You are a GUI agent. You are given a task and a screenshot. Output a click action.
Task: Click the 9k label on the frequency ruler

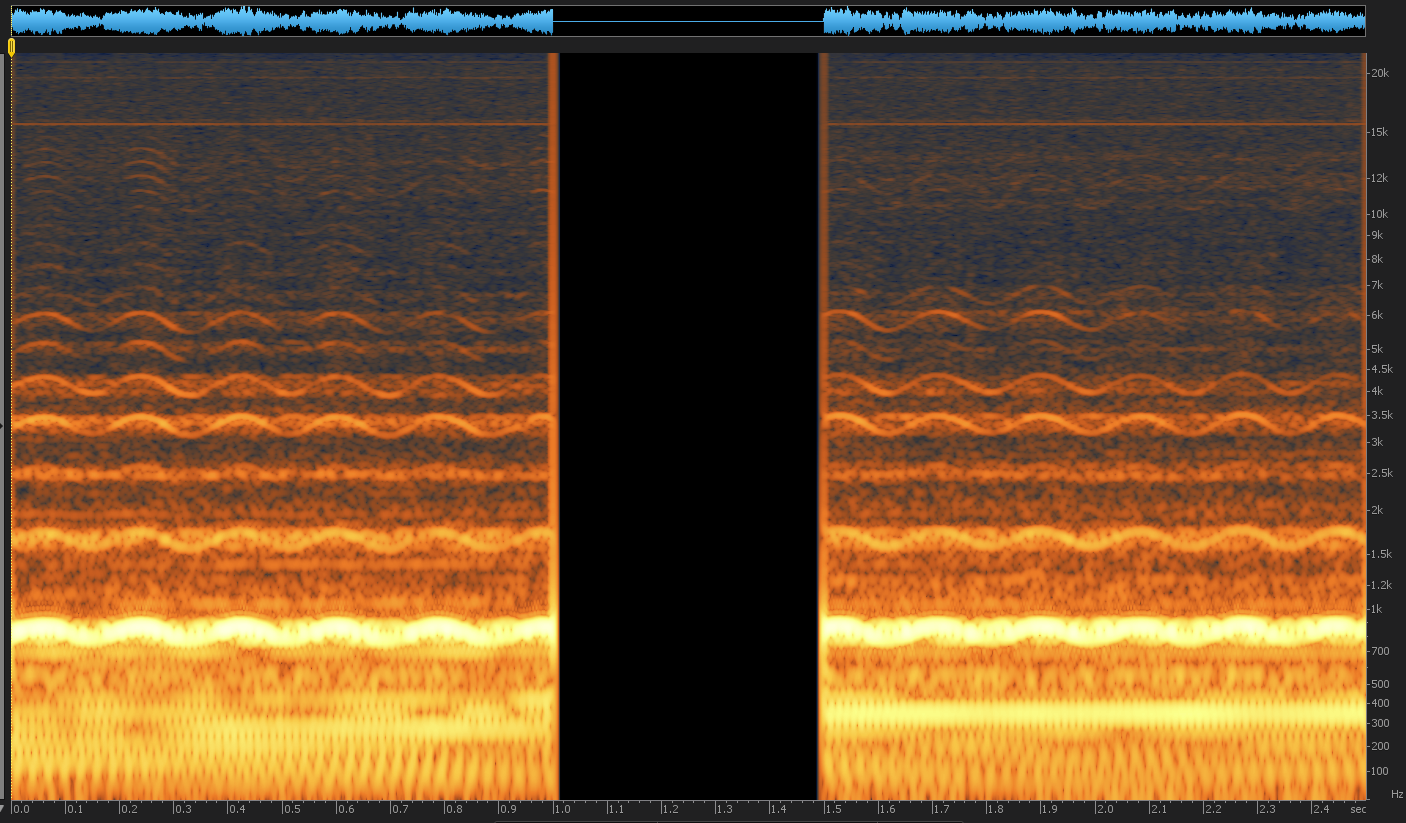click(1377, 235)
